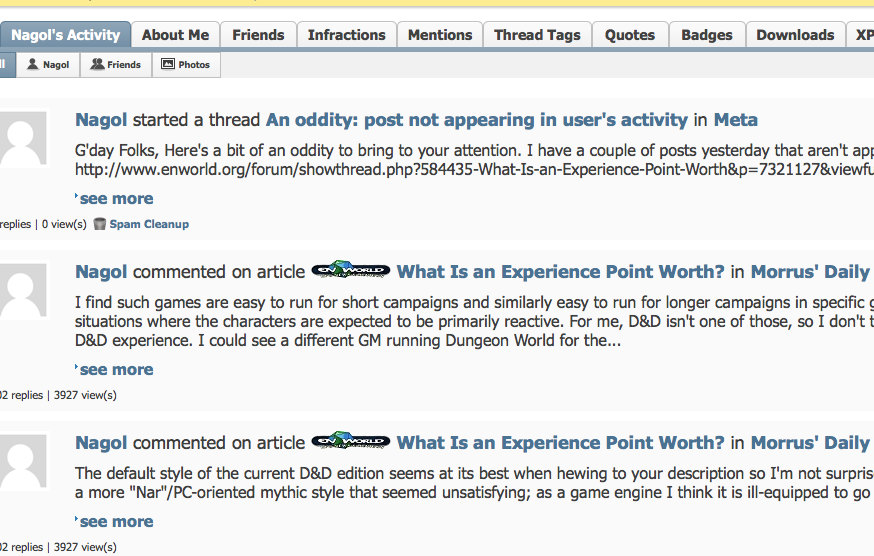
Task: Expand 'see more' in the second activity entry
Action: pos(116,369)
